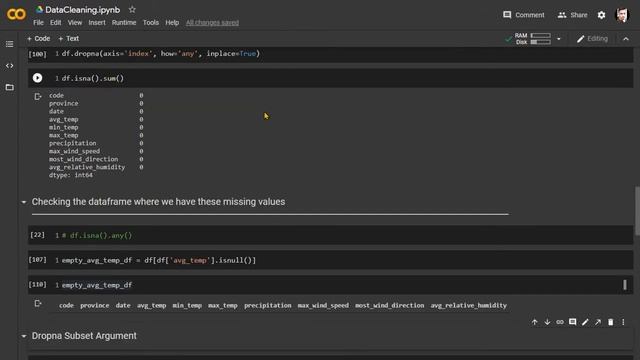The height and width of the screenshot is (360, 640).
Task: Open the Tools menu
Action: 151,22
